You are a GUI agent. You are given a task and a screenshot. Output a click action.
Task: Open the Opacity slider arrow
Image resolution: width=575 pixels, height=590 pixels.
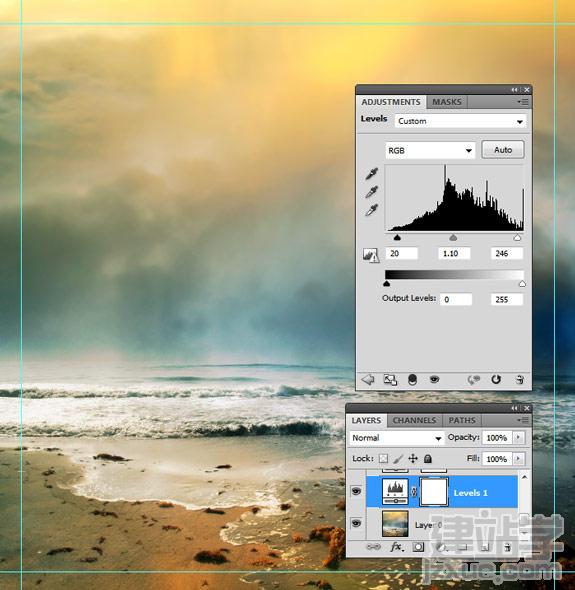pos(519,438)
